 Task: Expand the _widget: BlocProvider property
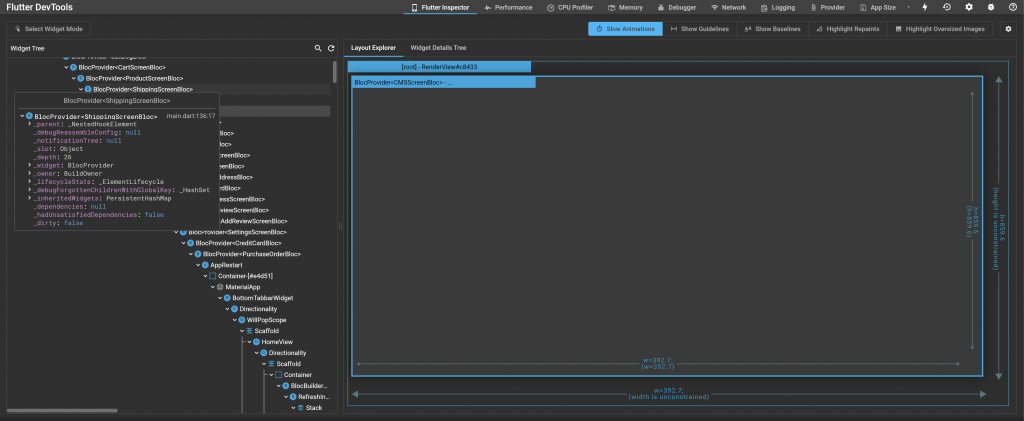click(x=30, y=166)
